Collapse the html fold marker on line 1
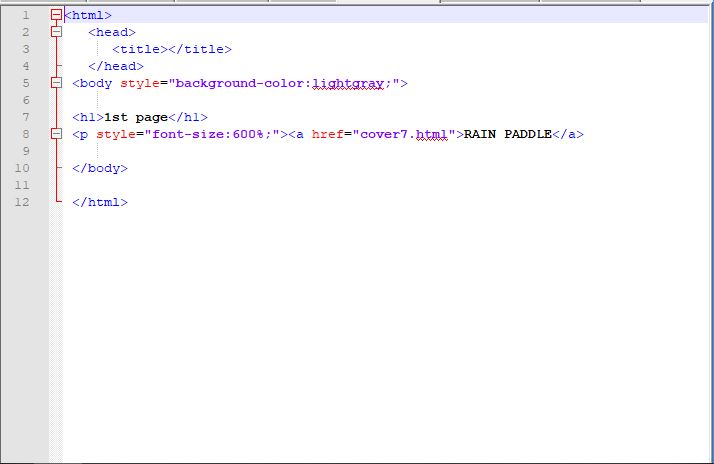This screenshot has height=464, width=714. point(56,15)
